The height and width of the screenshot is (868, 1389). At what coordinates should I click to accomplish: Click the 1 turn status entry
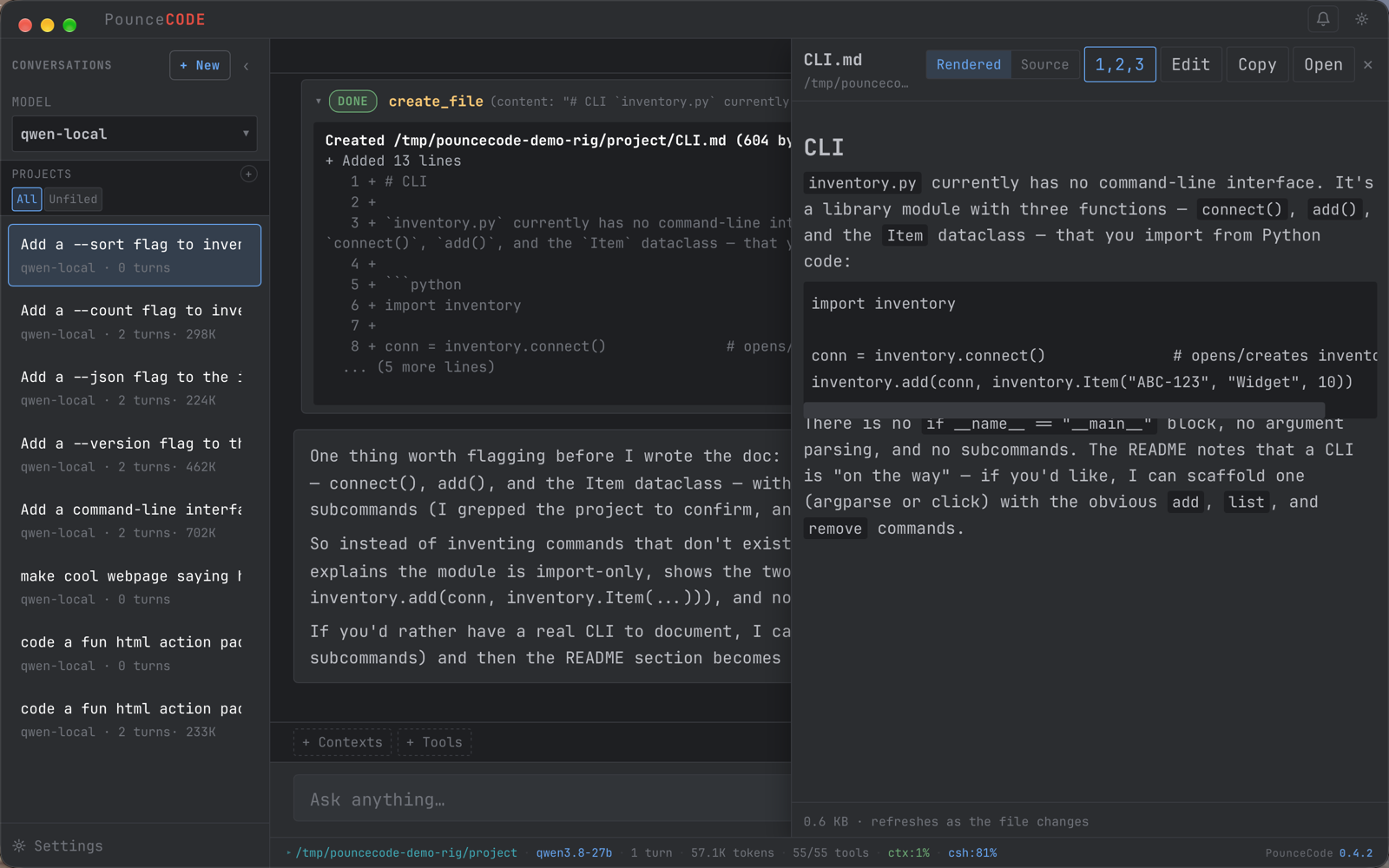pyautogui.click(x=651, y=853)
